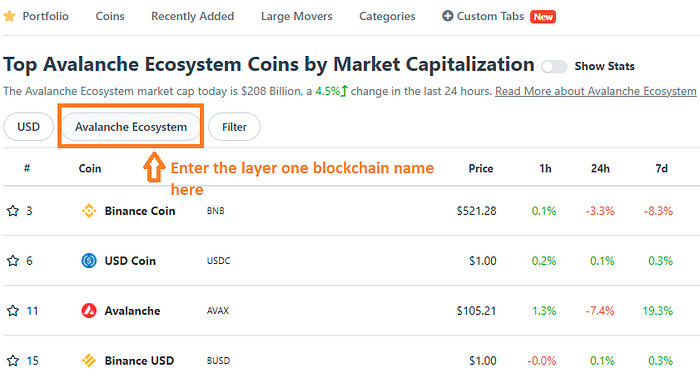Open the Binance USD coin page
The width and height of the screenshot is (700, 379).
(139, 360)
